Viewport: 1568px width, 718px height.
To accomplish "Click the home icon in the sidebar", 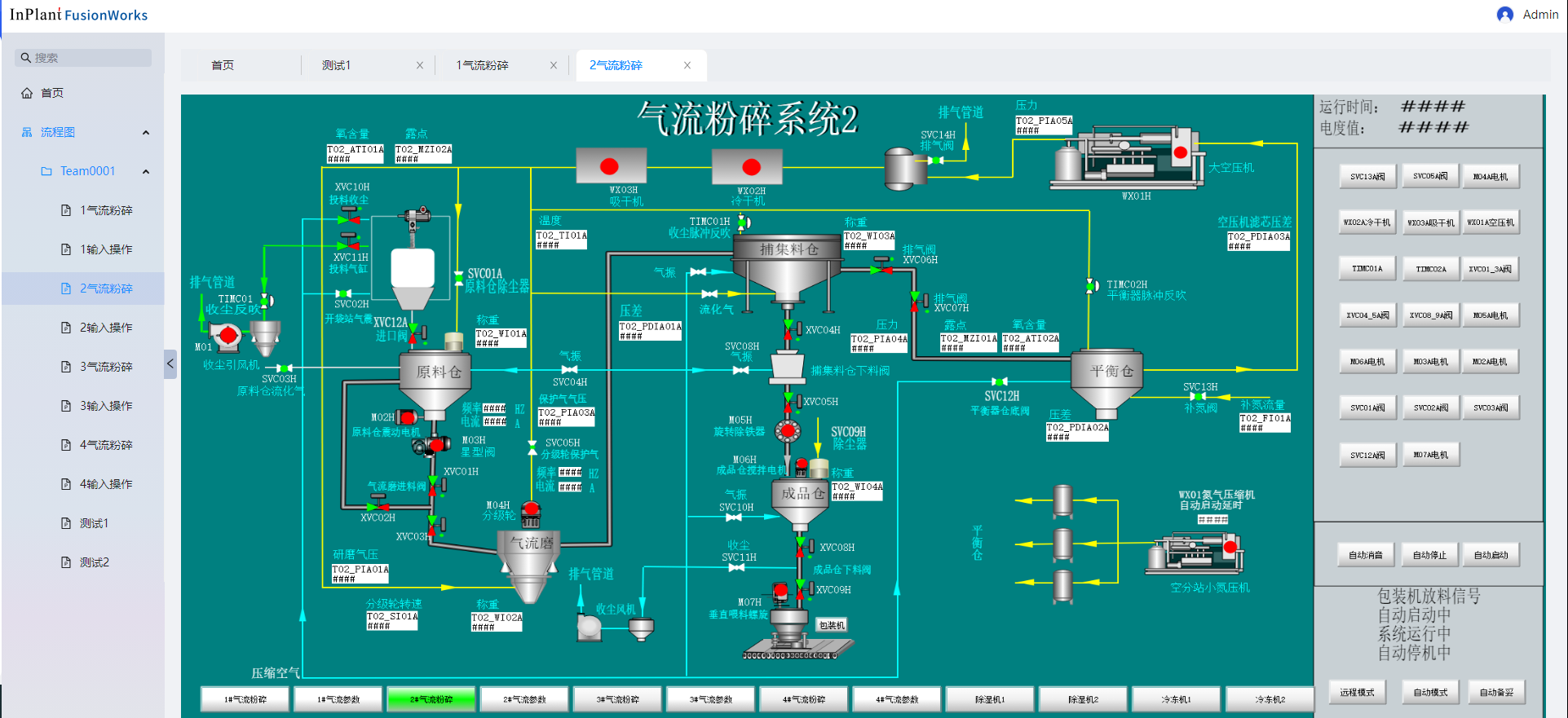I will tap(27, 93).
